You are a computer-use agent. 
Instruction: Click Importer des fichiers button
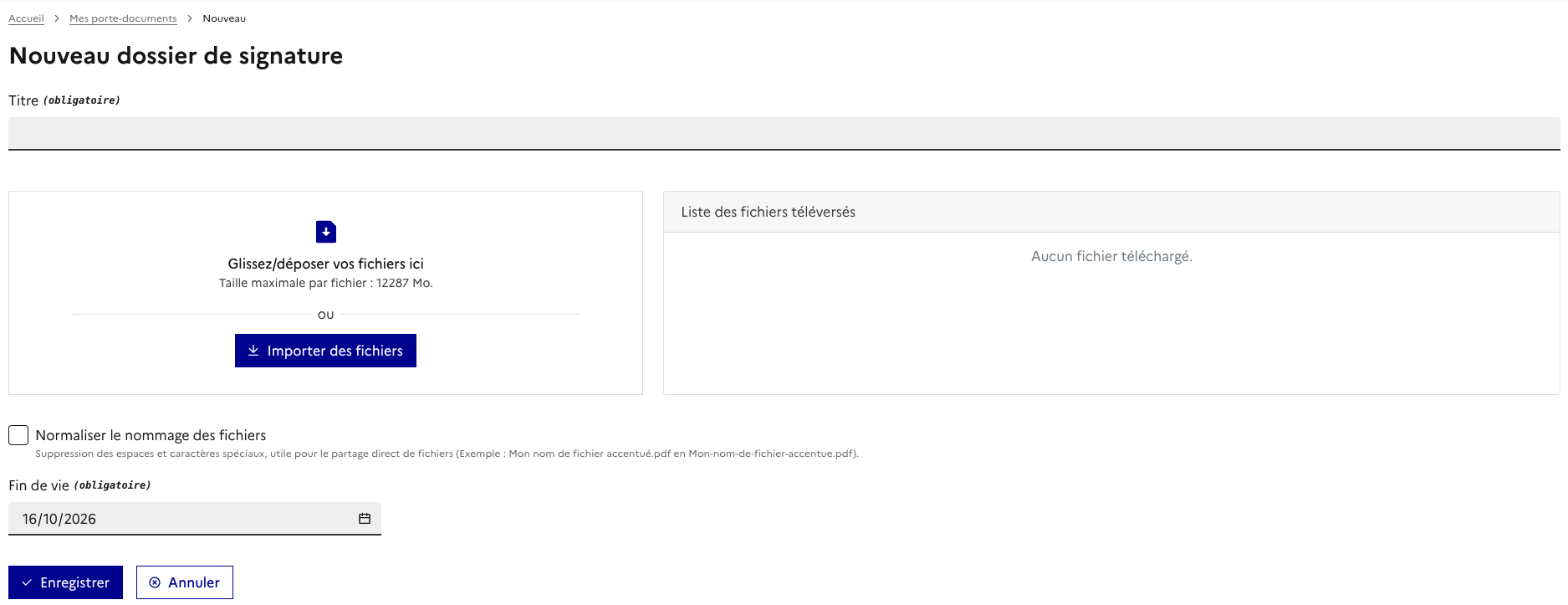(x=325, y=351)
